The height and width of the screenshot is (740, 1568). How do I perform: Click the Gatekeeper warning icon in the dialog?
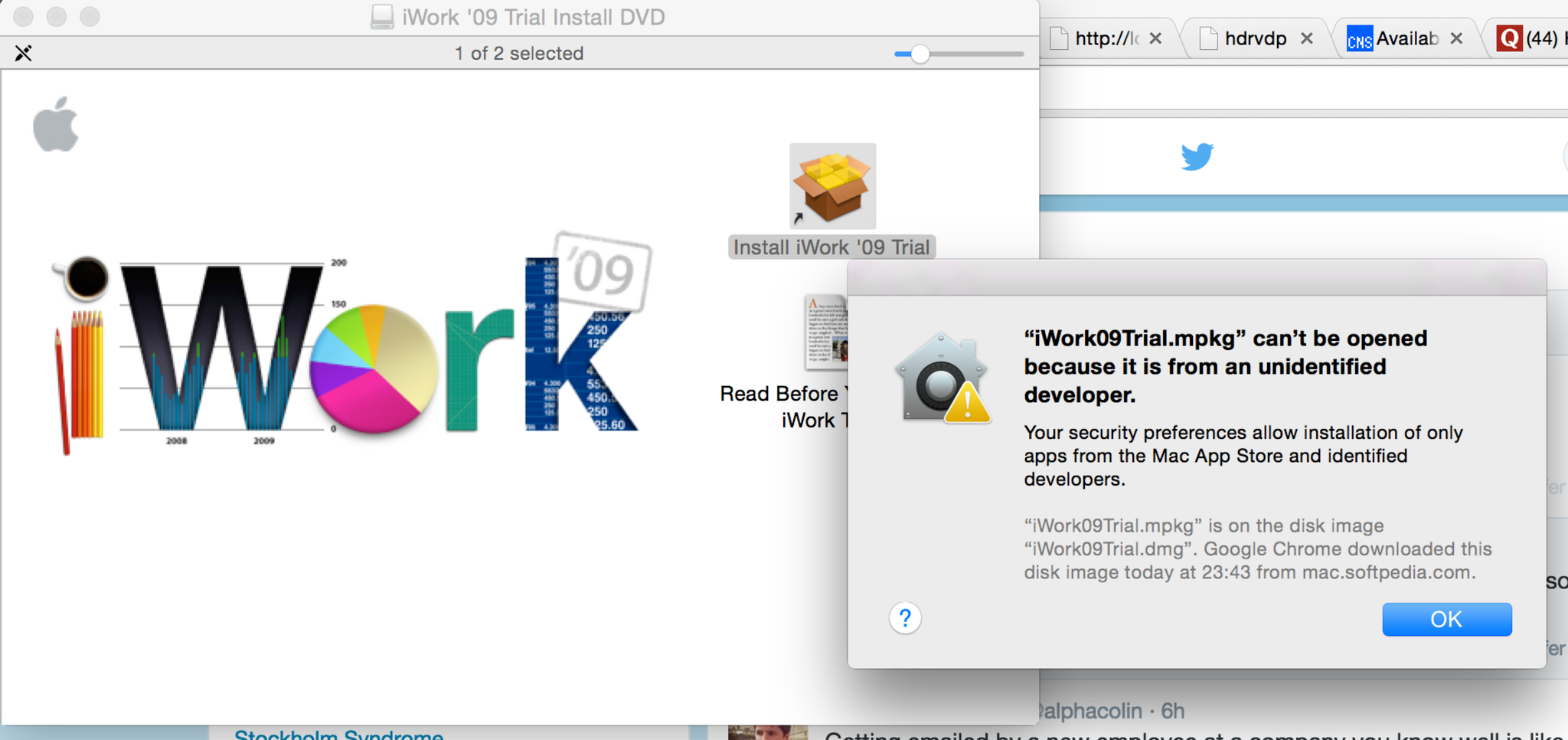pos(942,378)
